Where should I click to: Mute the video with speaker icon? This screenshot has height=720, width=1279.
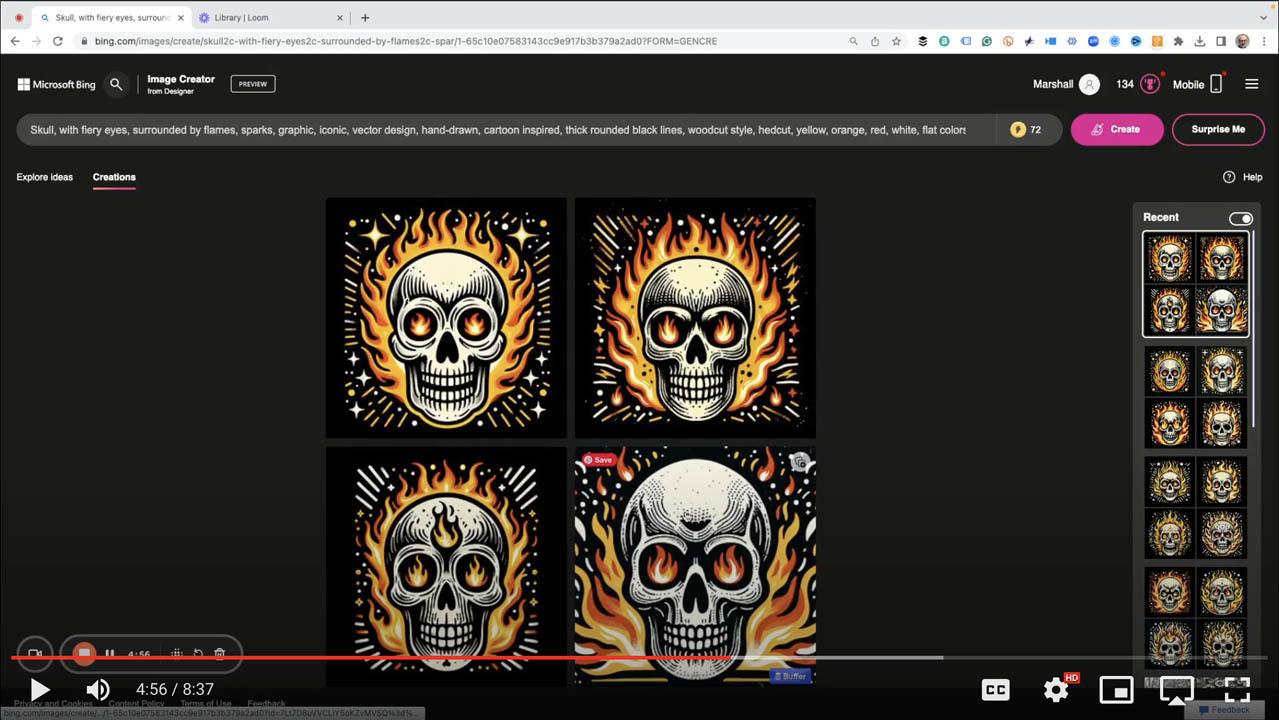(97, 690)
